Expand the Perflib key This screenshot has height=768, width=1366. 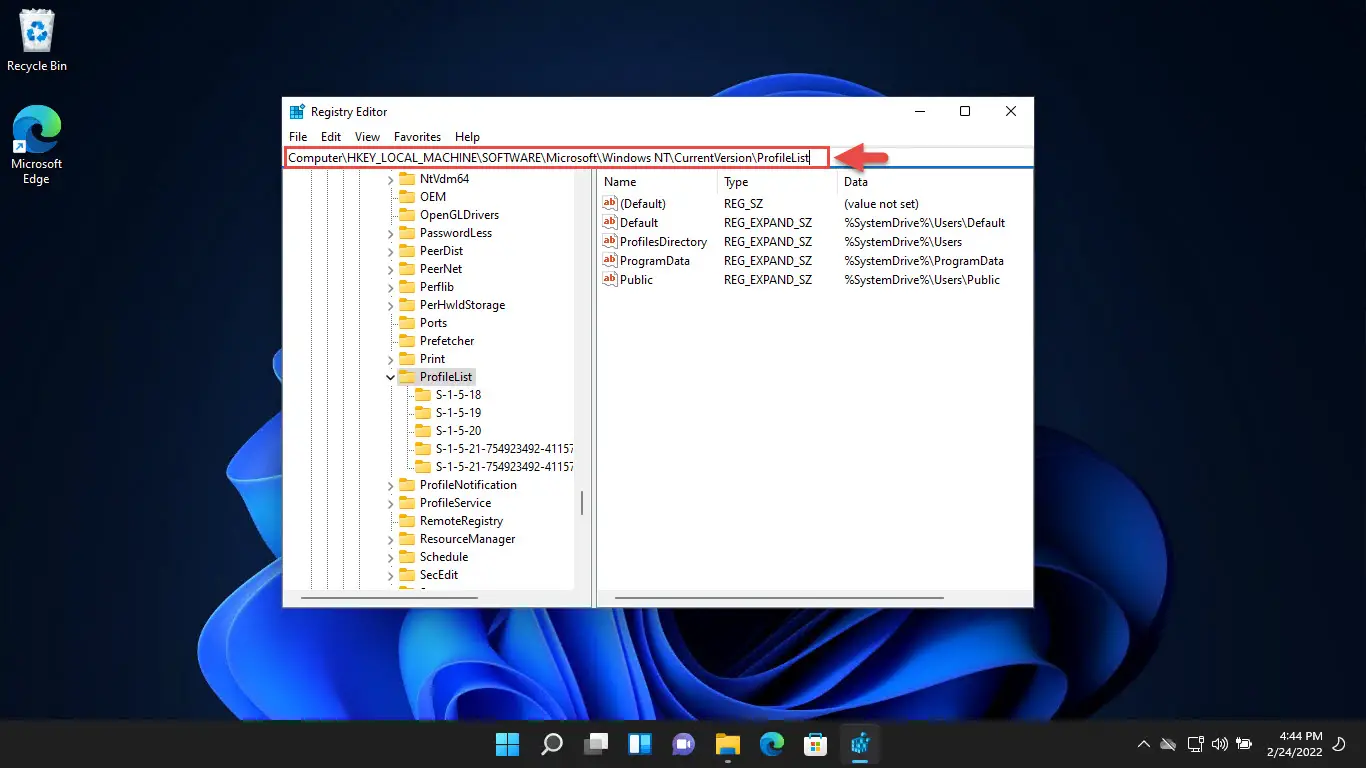pyautogui.click(x=391, y=287)
